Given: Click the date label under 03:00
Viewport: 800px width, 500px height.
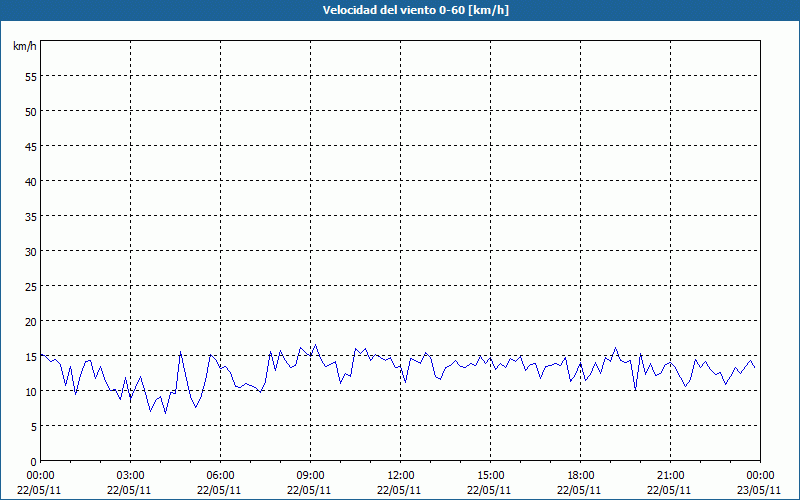Looking at the screenshot, I should coord(129,490).
